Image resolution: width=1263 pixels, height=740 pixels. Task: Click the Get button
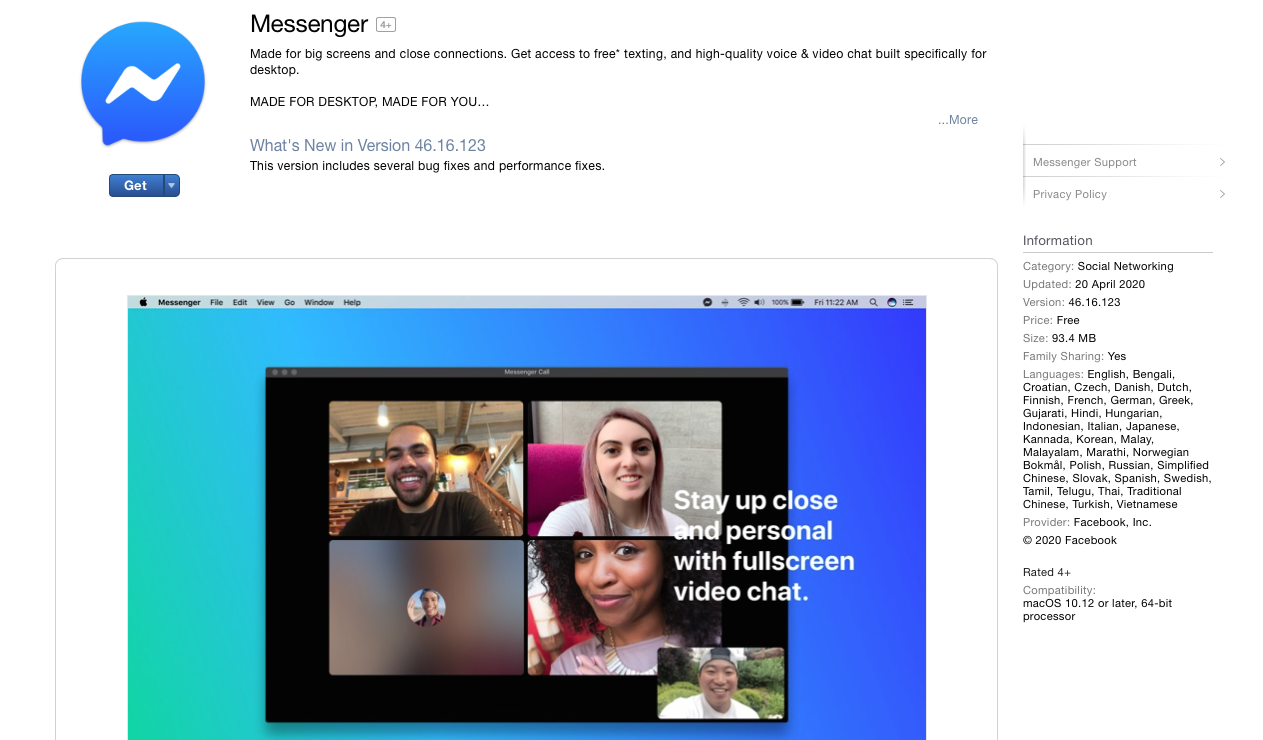(x=136, y=185)
